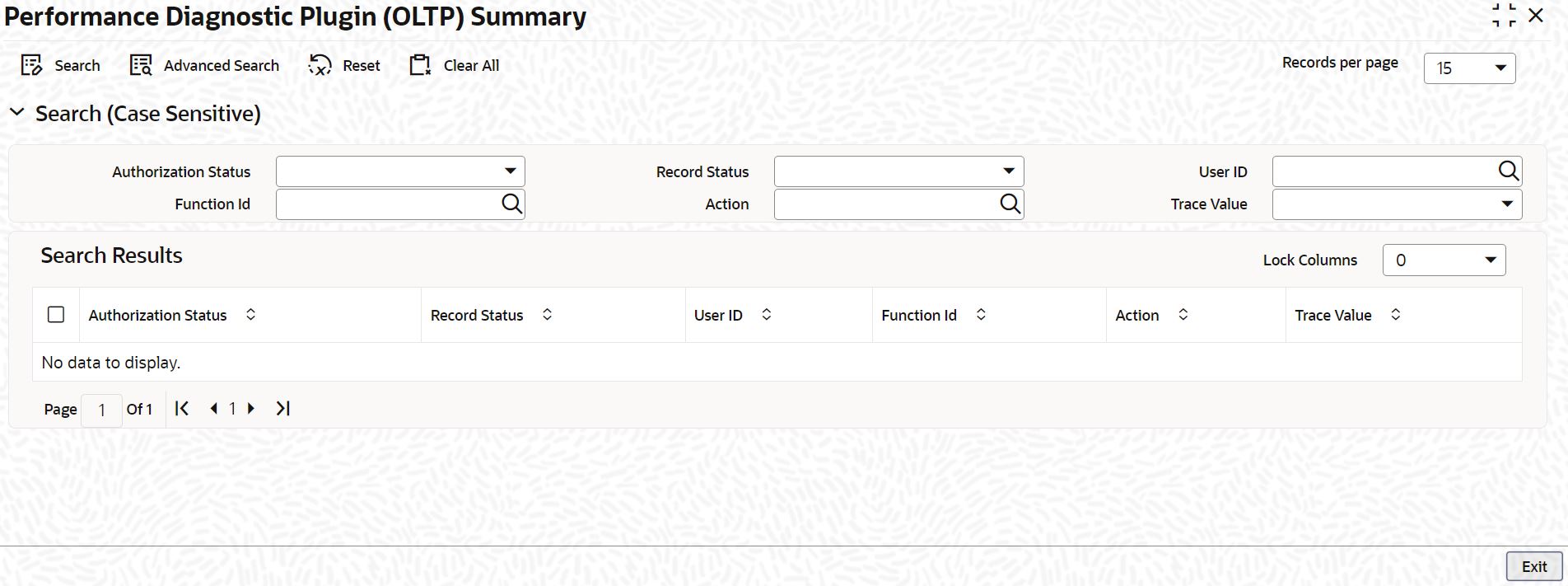This screenshot has width=1568, height=586.
Task: Open the Record Status dropdown
Action: pyautogui.click(x=1008, y=171)
